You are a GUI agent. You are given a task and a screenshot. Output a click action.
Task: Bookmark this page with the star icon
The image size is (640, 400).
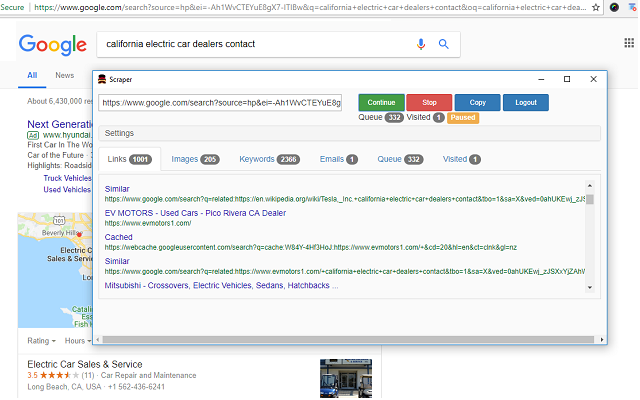coord(596,7)
